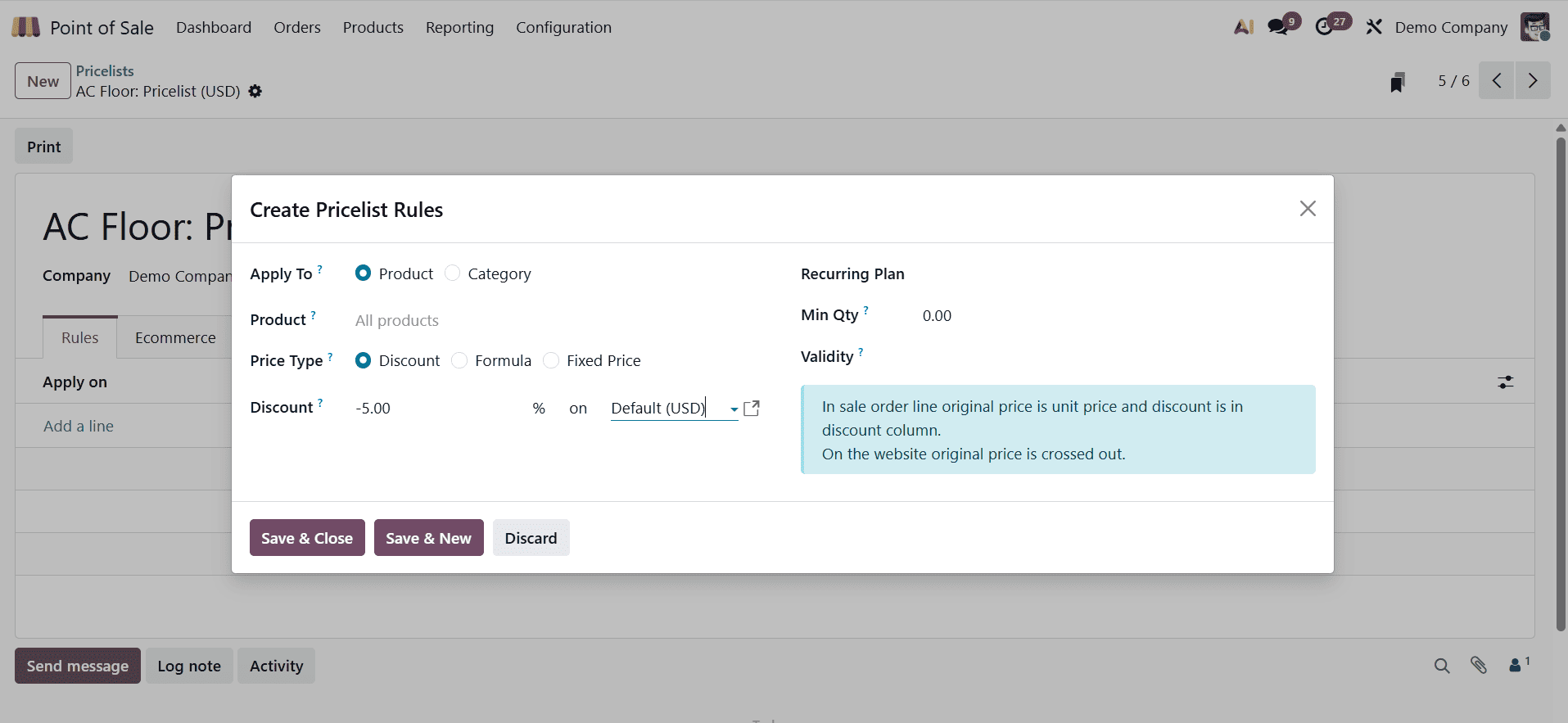Open the AI assistant icon in top bar
This screenshot has height=723, width=1568.
[x=1244, y=27]
